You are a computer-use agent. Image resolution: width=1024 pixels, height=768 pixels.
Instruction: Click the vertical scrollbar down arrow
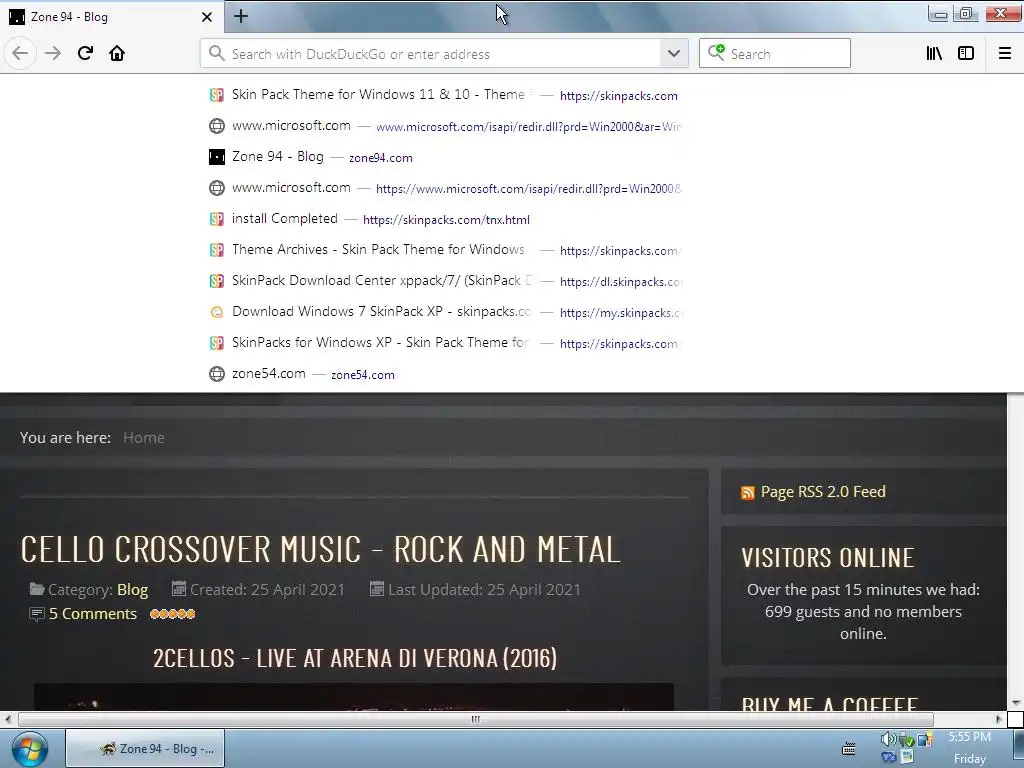(x=1016, y=703)
